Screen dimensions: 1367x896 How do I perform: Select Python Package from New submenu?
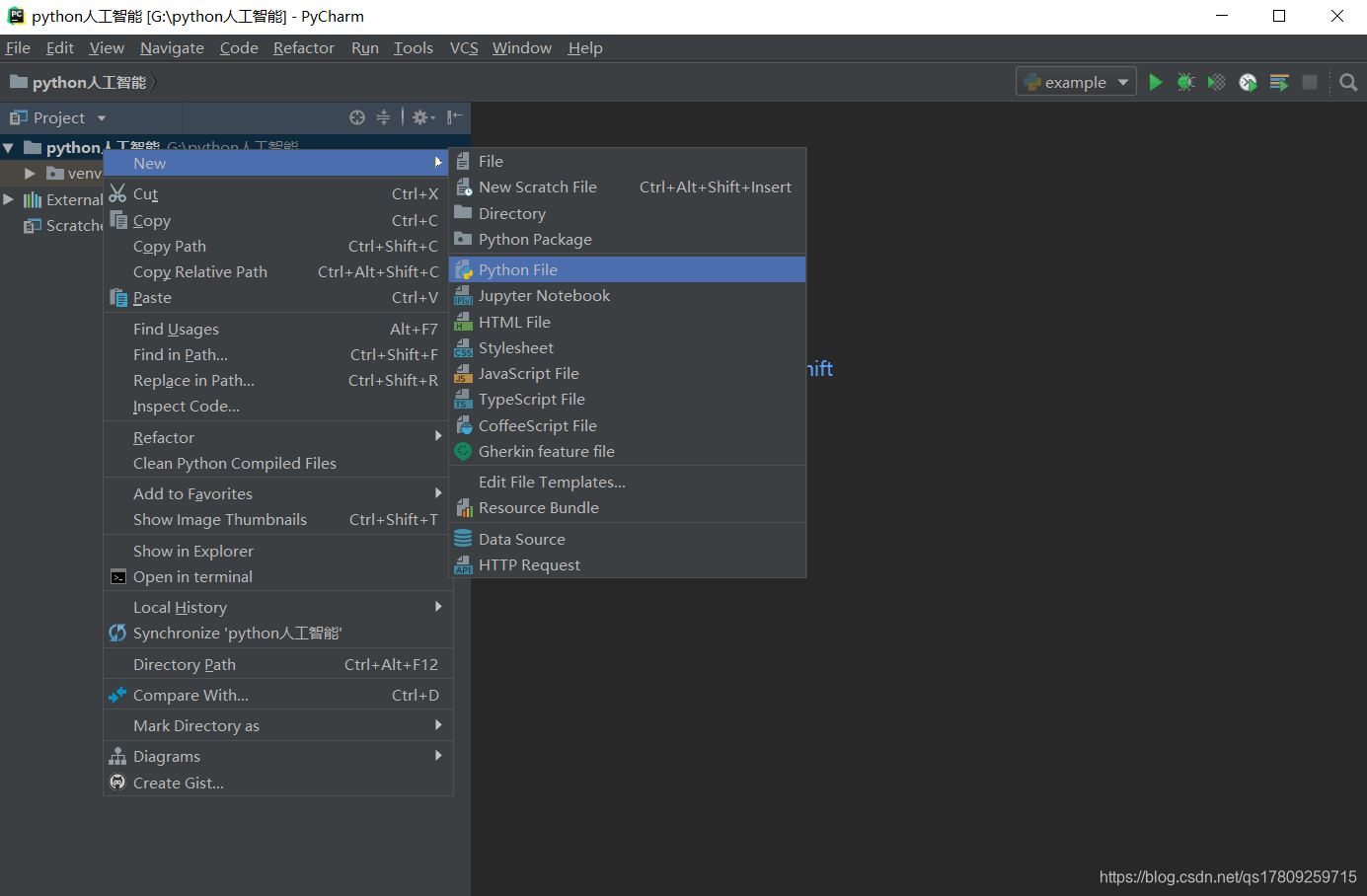coord(628,239)
